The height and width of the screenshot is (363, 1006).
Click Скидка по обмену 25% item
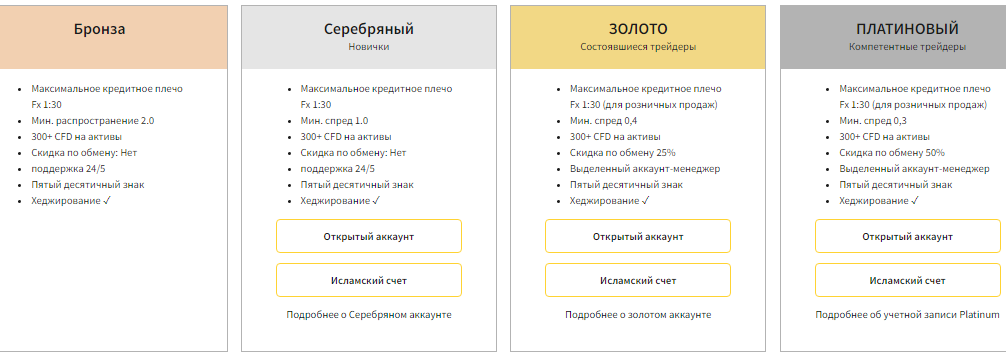[622, 153]
